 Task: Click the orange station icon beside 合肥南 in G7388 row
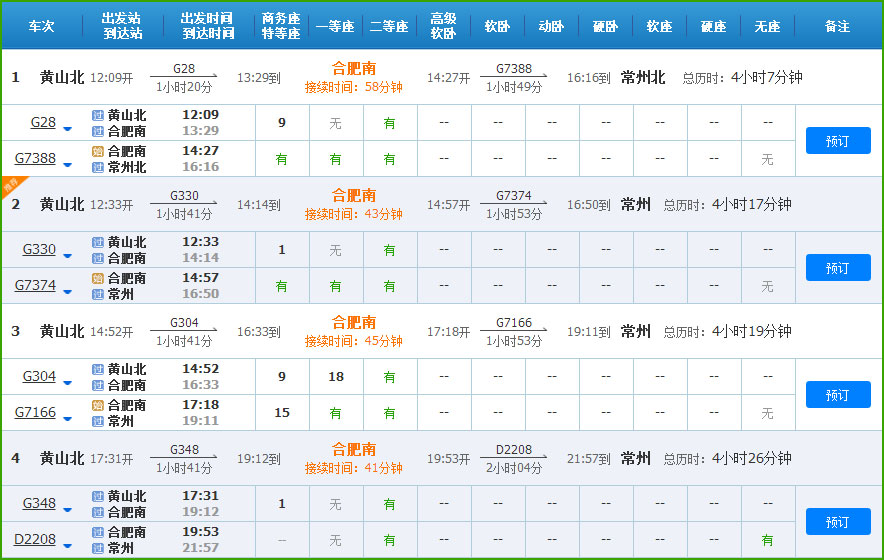98,151
